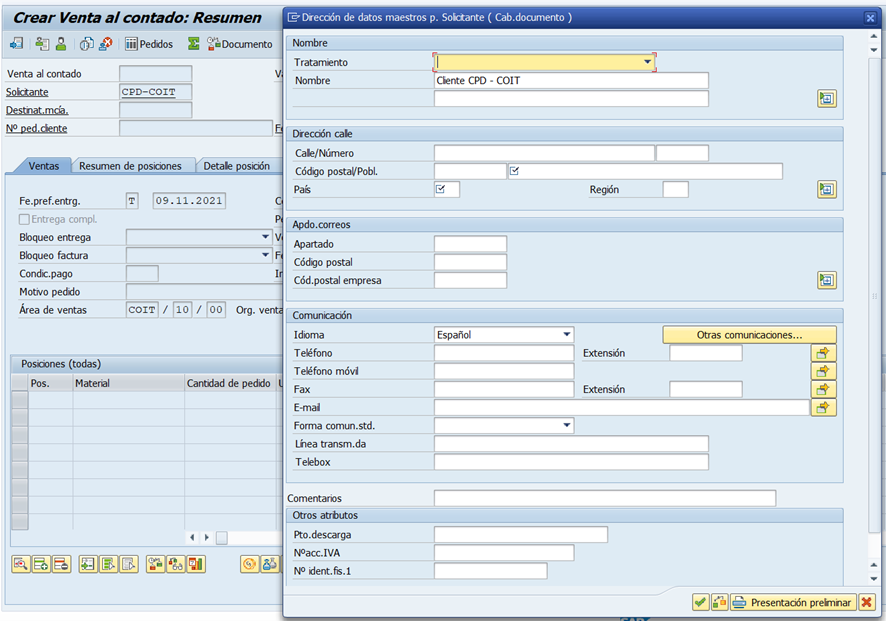Expand the Nombre section with its arrow icon
The width and height of the screenshot is (886, 621).
click(827, 99)
